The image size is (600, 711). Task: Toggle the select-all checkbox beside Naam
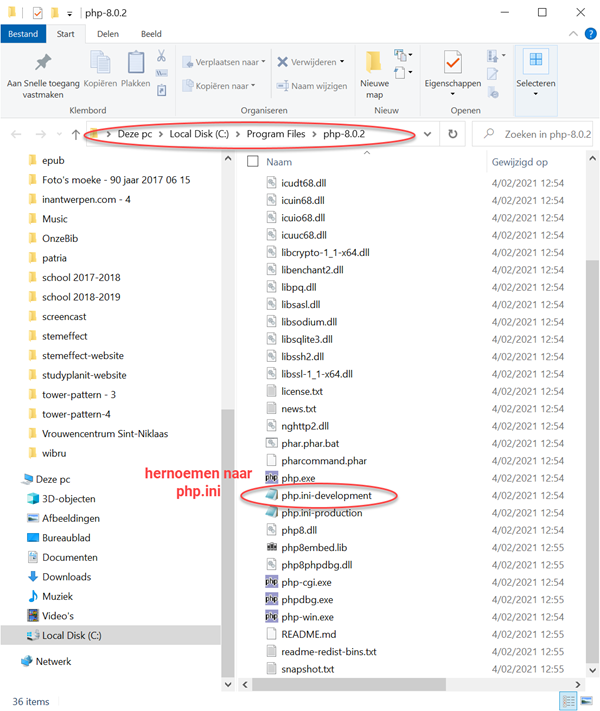[x=253, y=161]
